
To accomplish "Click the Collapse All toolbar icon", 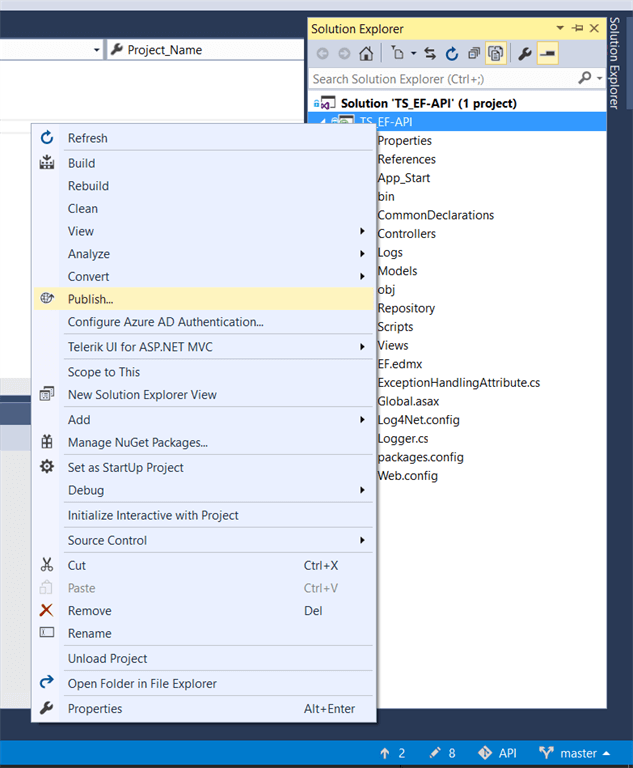I will pyautogui.click(x=473, y=54).
